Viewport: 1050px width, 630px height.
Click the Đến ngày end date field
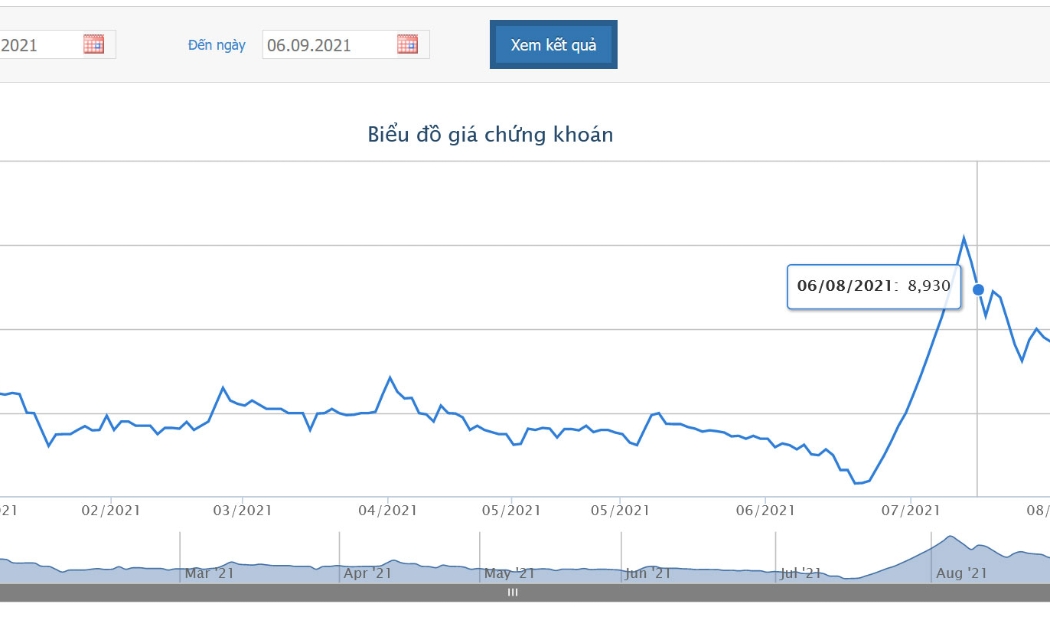(346, 45)
